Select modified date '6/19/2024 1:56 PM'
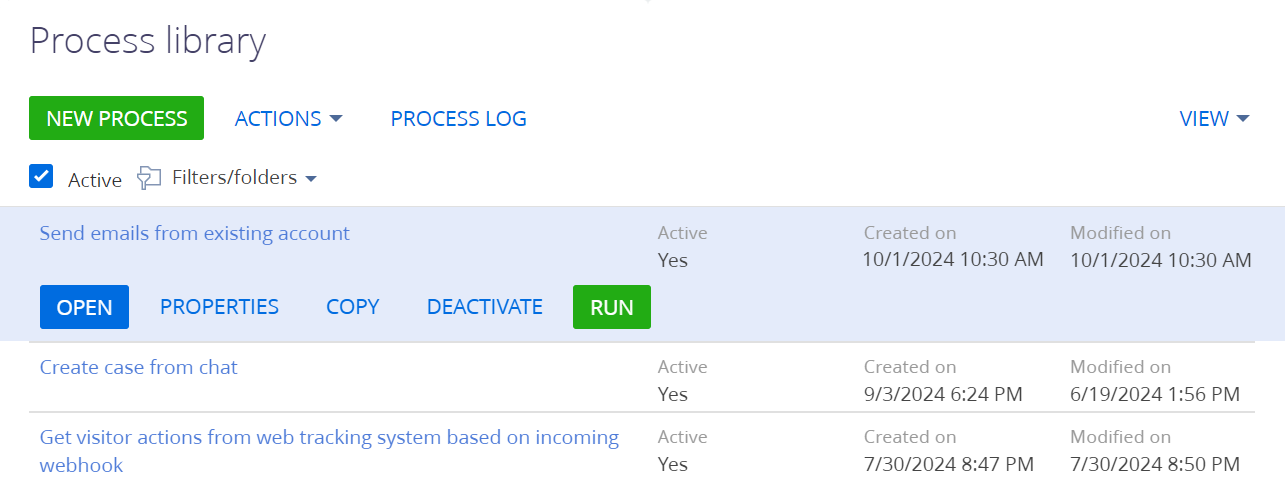1285x481 pixels. [1155, 394]
